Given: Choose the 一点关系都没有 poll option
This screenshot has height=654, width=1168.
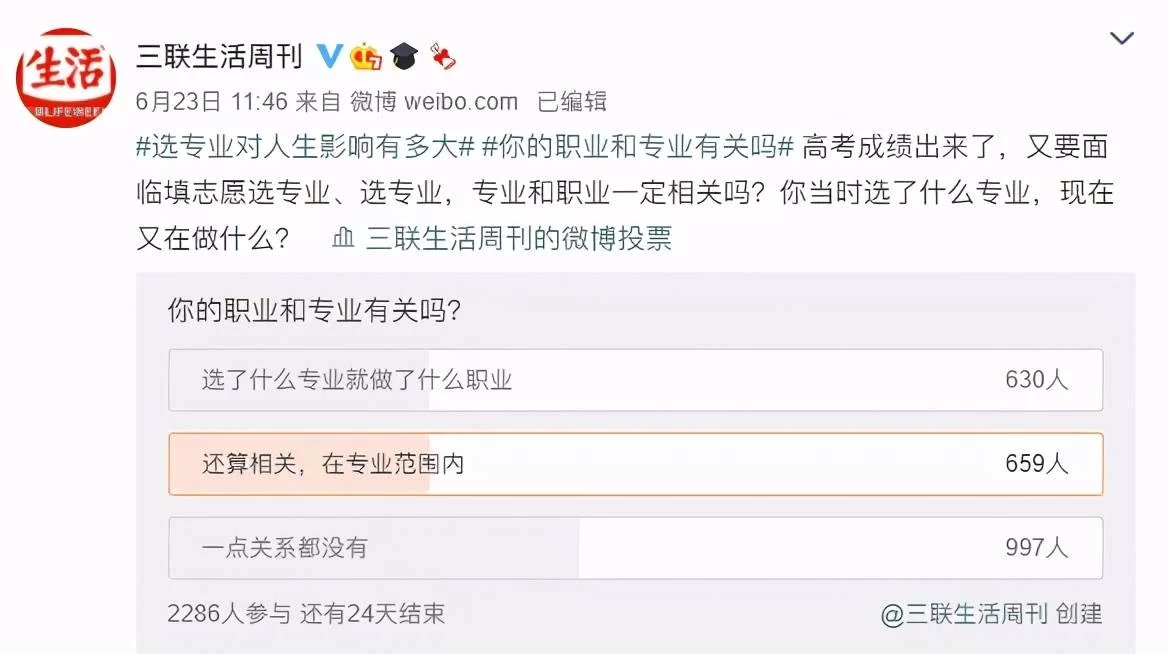Looking at the screenshot, I should click(x=635, y=548).
